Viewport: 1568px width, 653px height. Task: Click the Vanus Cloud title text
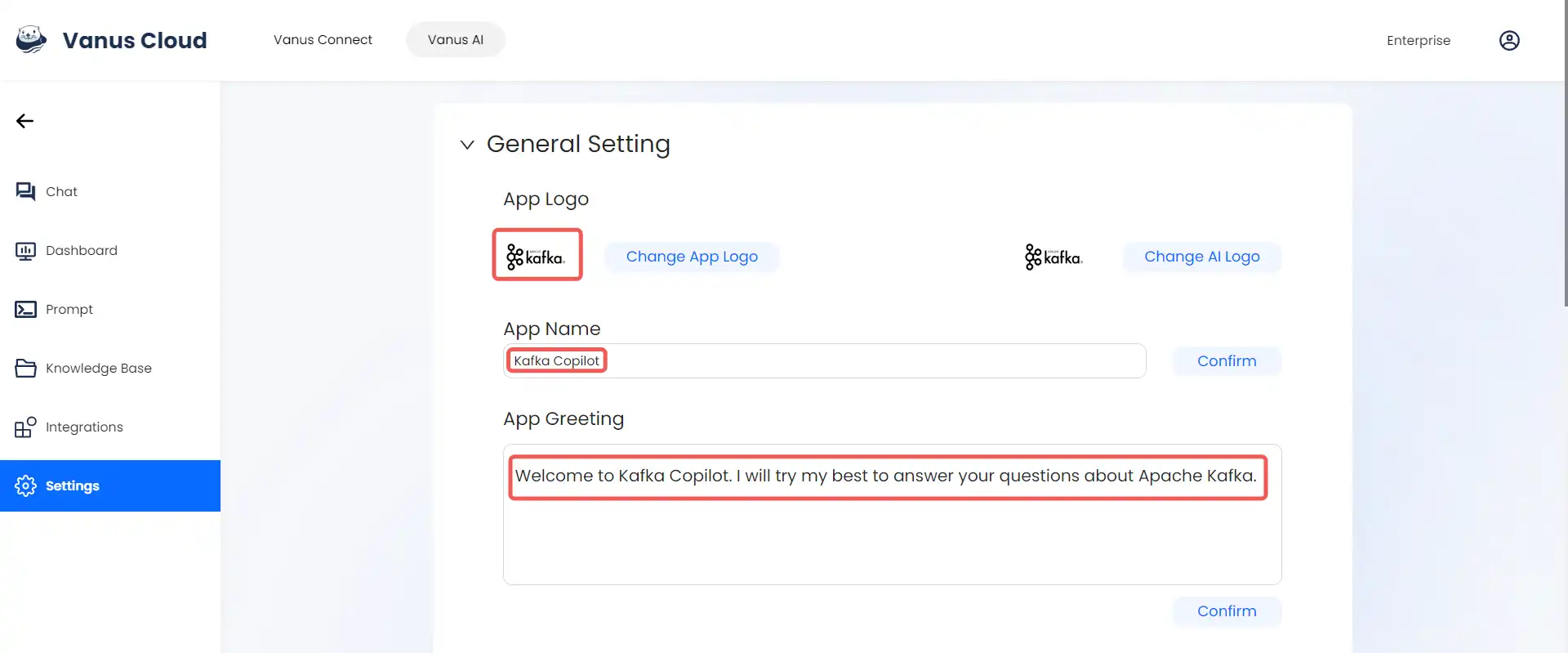135,40
